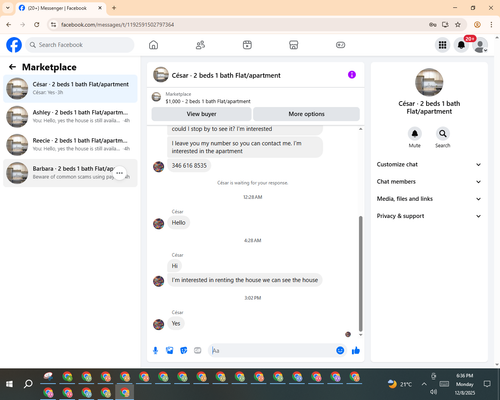Open the notifications bell with red badge

coord(461,45)
